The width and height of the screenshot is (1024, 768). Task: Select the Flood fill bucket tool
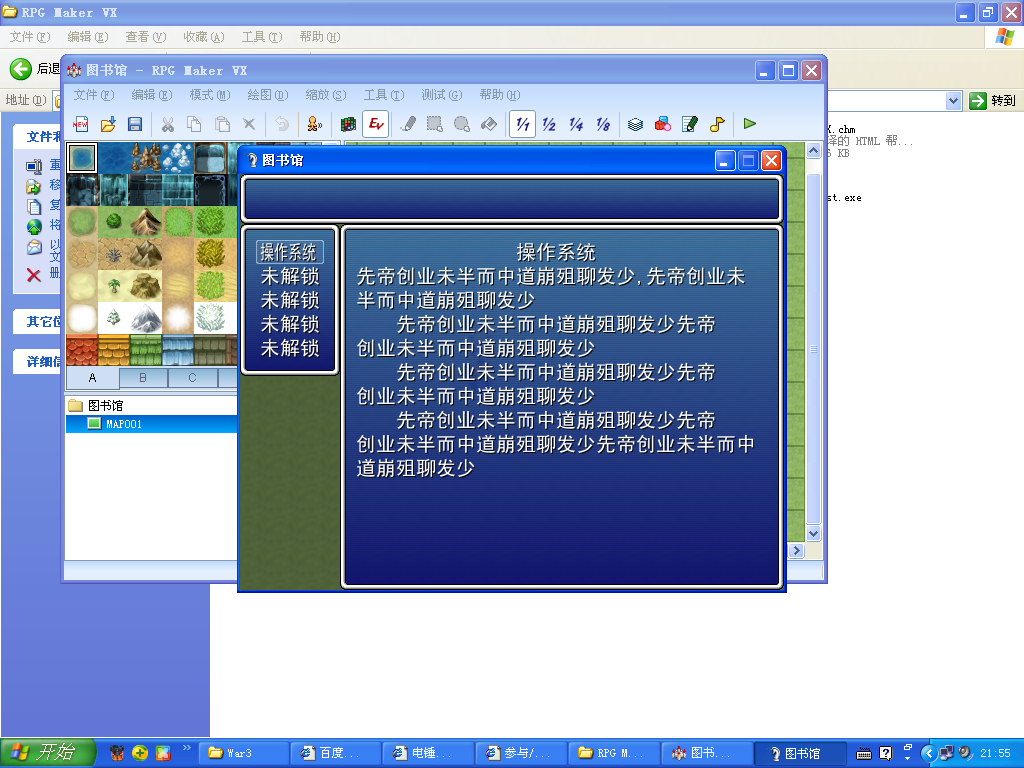click(x=489, y=124)
